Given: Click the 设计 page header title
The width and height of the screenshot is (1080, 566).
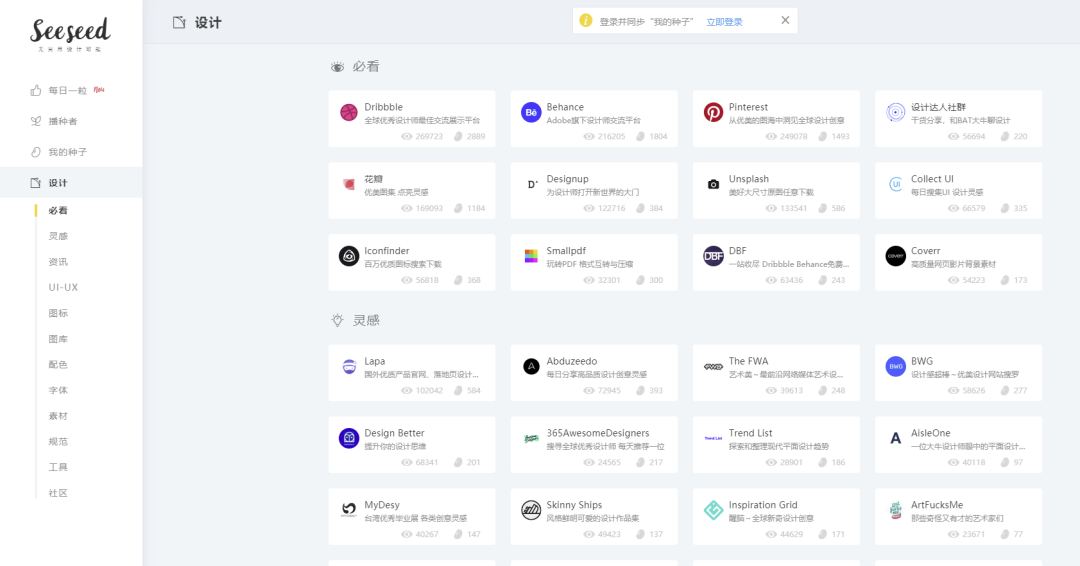Looking at the screenshot, I should (x=207, y=23).
